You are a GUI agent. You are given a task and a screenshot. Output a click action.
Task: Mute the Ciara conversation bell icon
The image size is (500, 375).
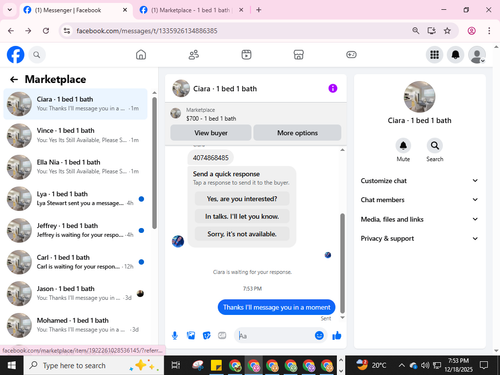[403, 146]
